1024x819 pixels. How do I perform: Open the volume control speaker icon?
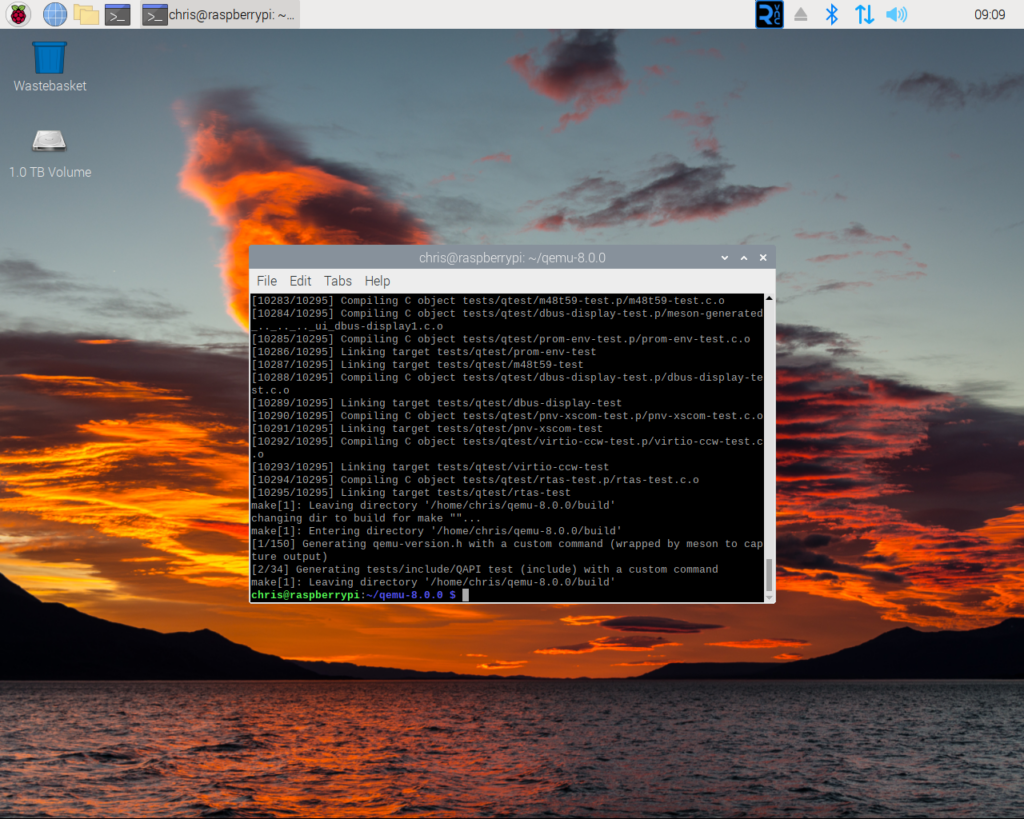897,14
